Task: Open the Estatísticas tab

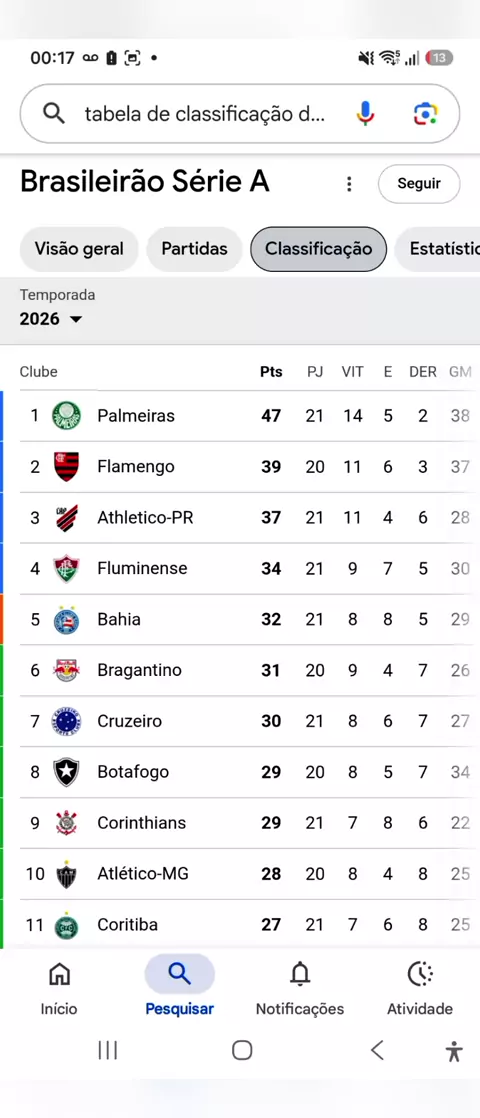Action: 437,249
